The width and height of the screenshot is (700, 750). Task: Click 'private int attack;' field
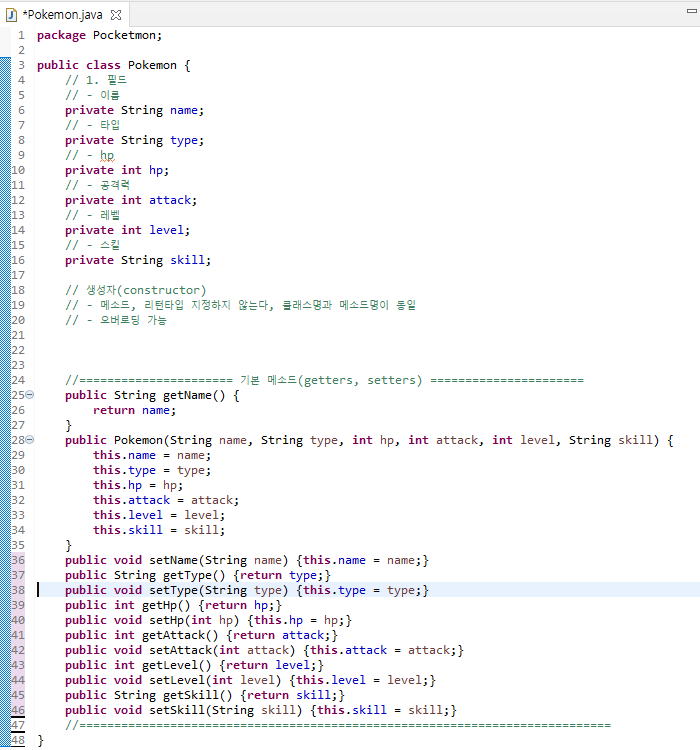click(x=131, y=200)
